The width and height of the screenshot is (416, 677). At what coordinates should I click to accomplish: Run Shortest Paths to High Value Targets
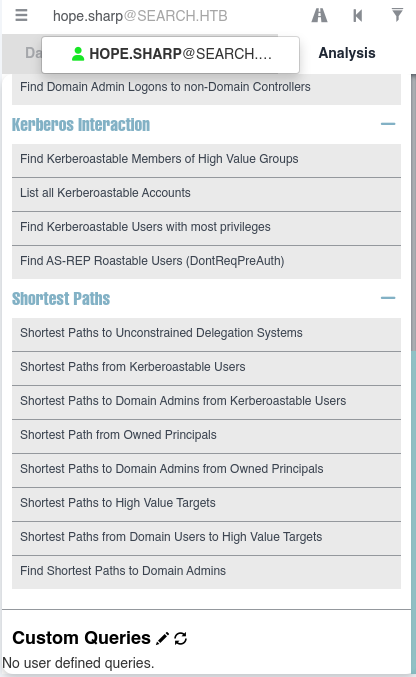206,504
